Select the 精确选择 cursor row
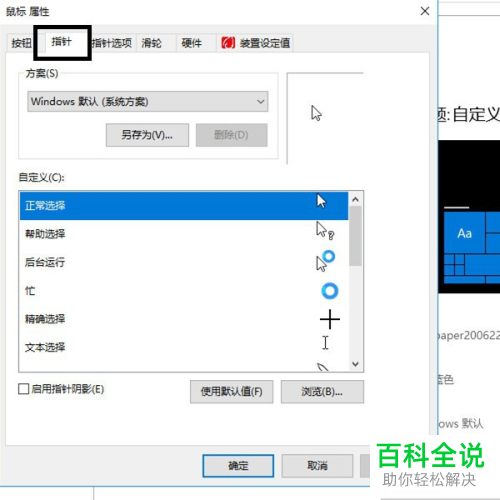The height and width of the screenshot is (500, 500). point(184,319)
